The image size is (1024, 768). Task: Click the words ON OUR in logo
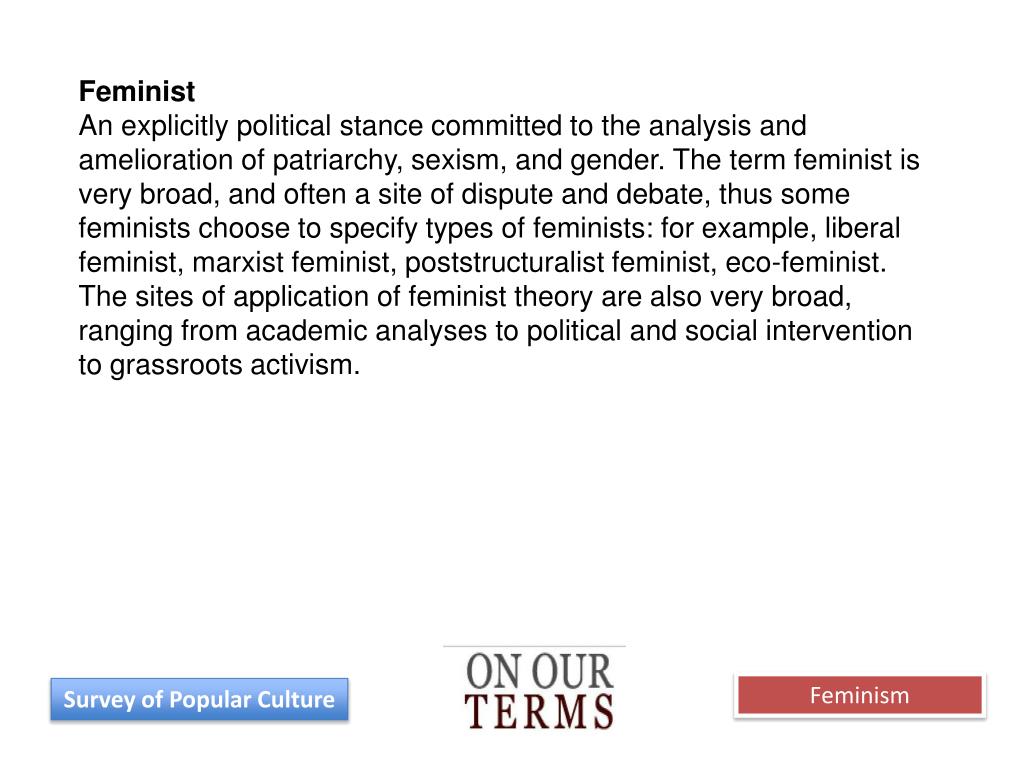[x=539, y=671]
